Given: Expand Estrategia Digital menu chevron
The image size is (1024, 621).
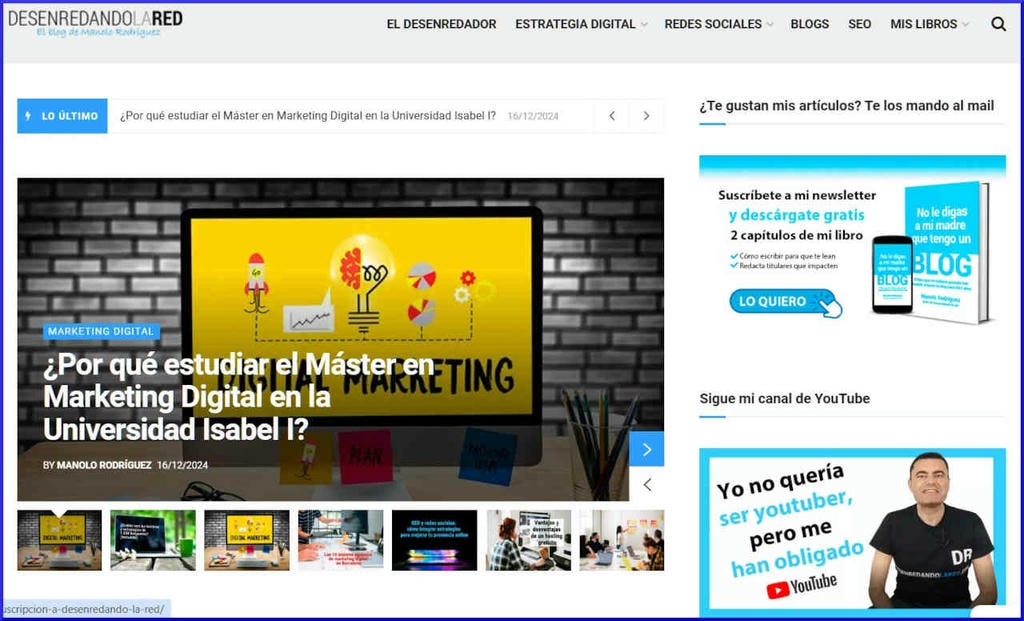Looking at the screenshot, I should tap(644, 25).
